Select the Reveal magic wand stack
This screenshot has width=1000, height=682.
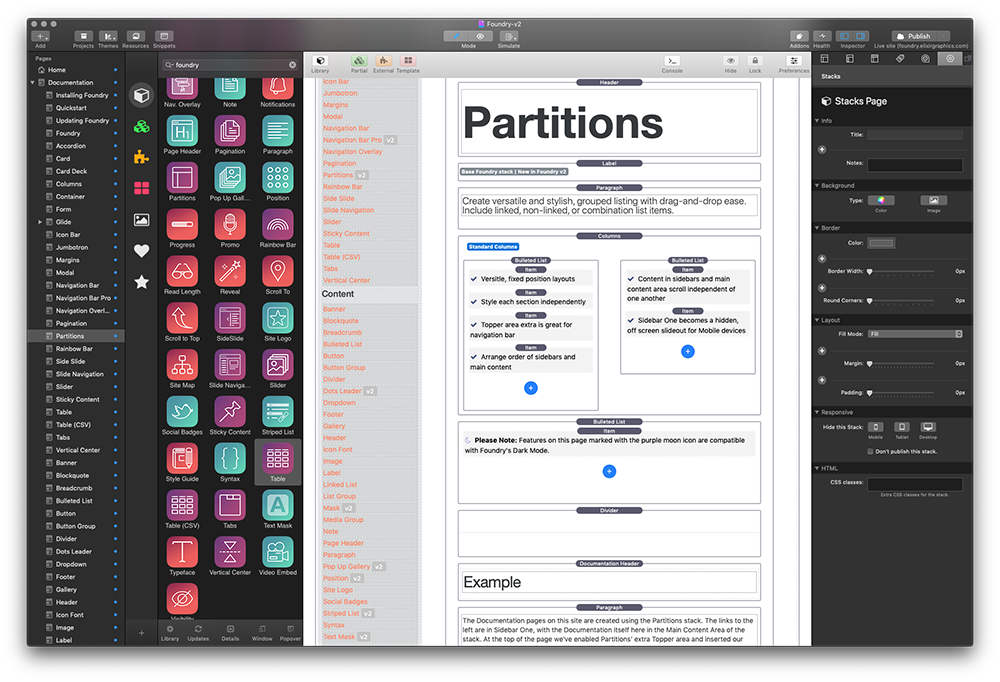[x=230, y=271]
